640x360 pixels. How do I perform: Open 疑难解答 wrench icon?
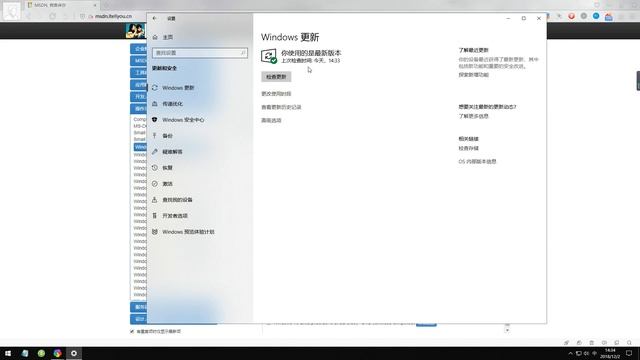coord(155,151)
